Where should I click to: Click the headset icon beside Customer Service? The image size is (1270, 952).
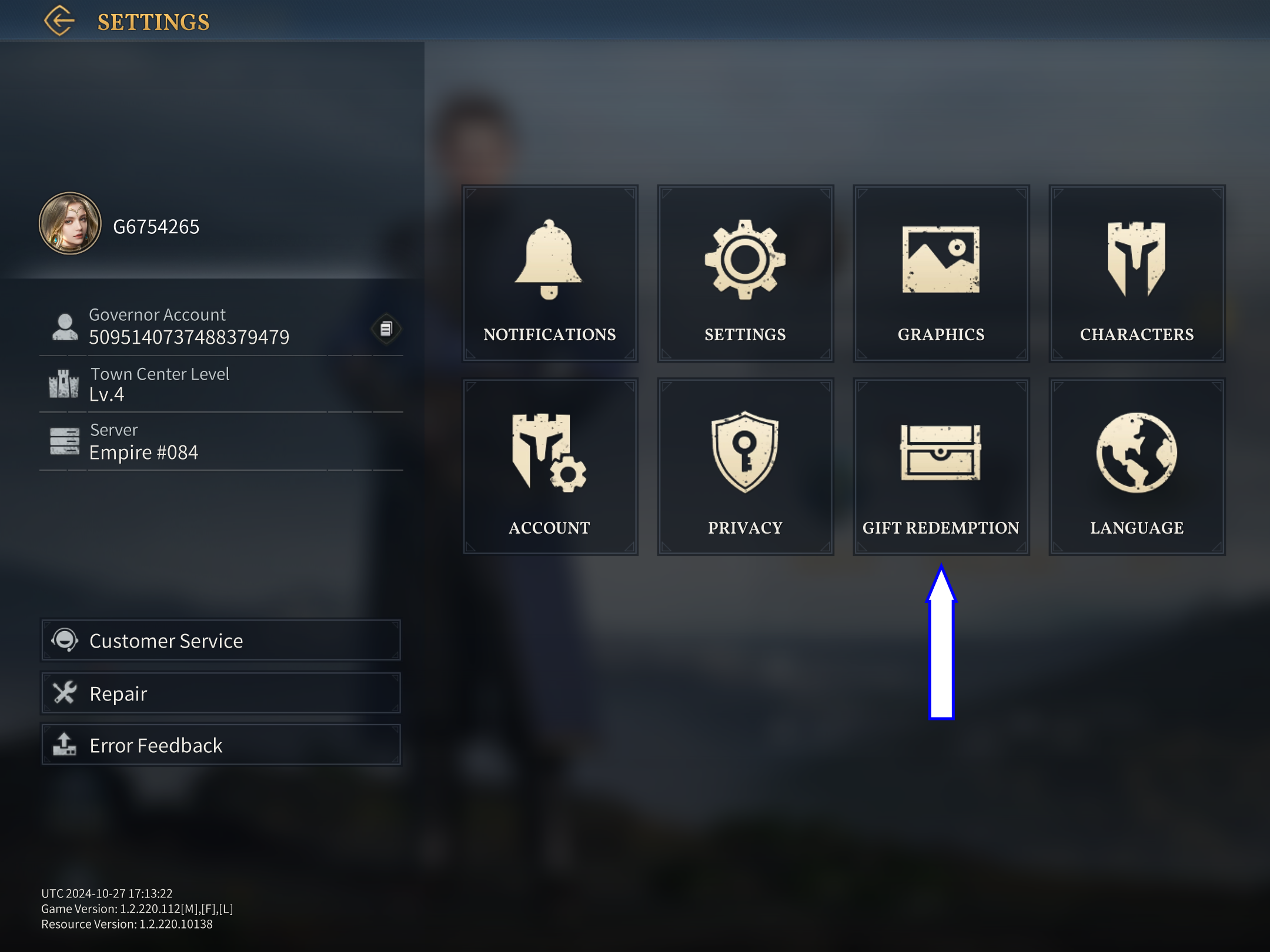65,640
